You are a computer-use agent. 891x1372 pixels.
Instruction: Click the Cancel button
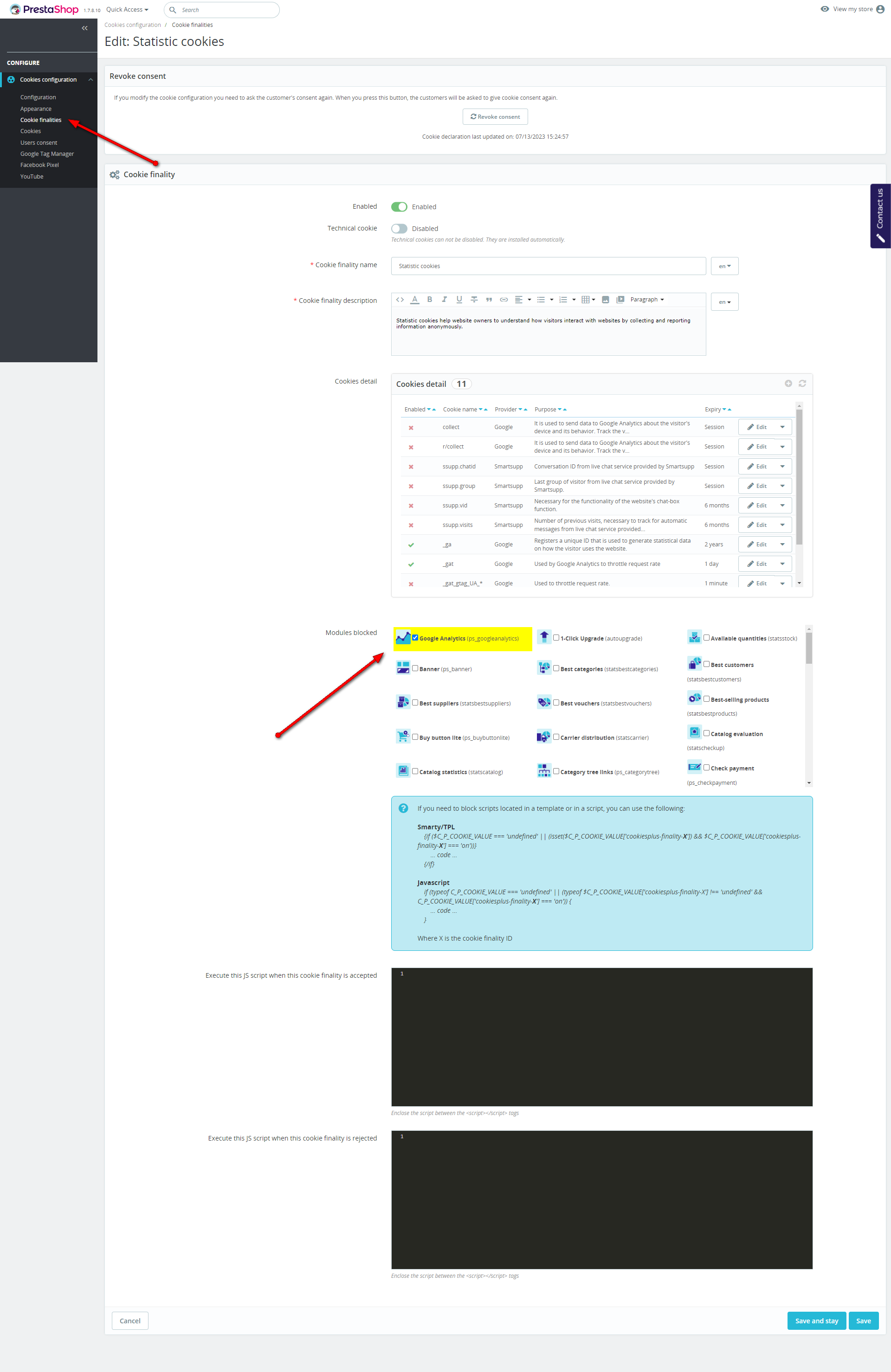(130, 1321)
